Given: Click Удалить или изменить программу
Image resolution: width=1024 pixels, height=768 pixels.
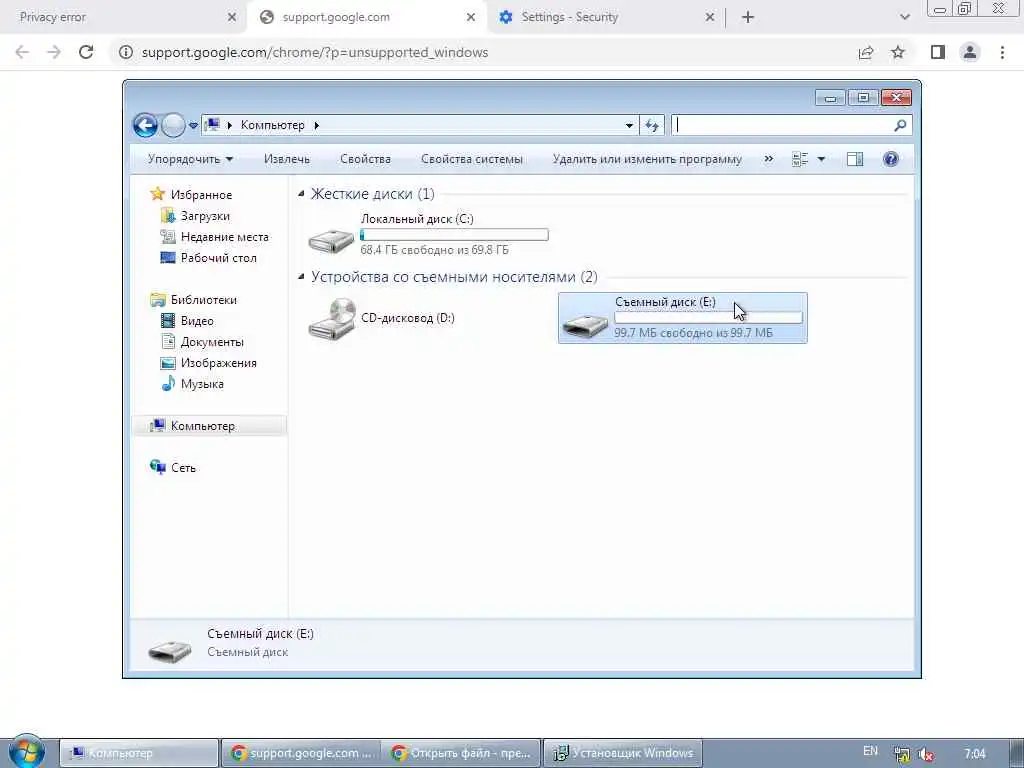Looking at the screenshot, I should 647,159.
